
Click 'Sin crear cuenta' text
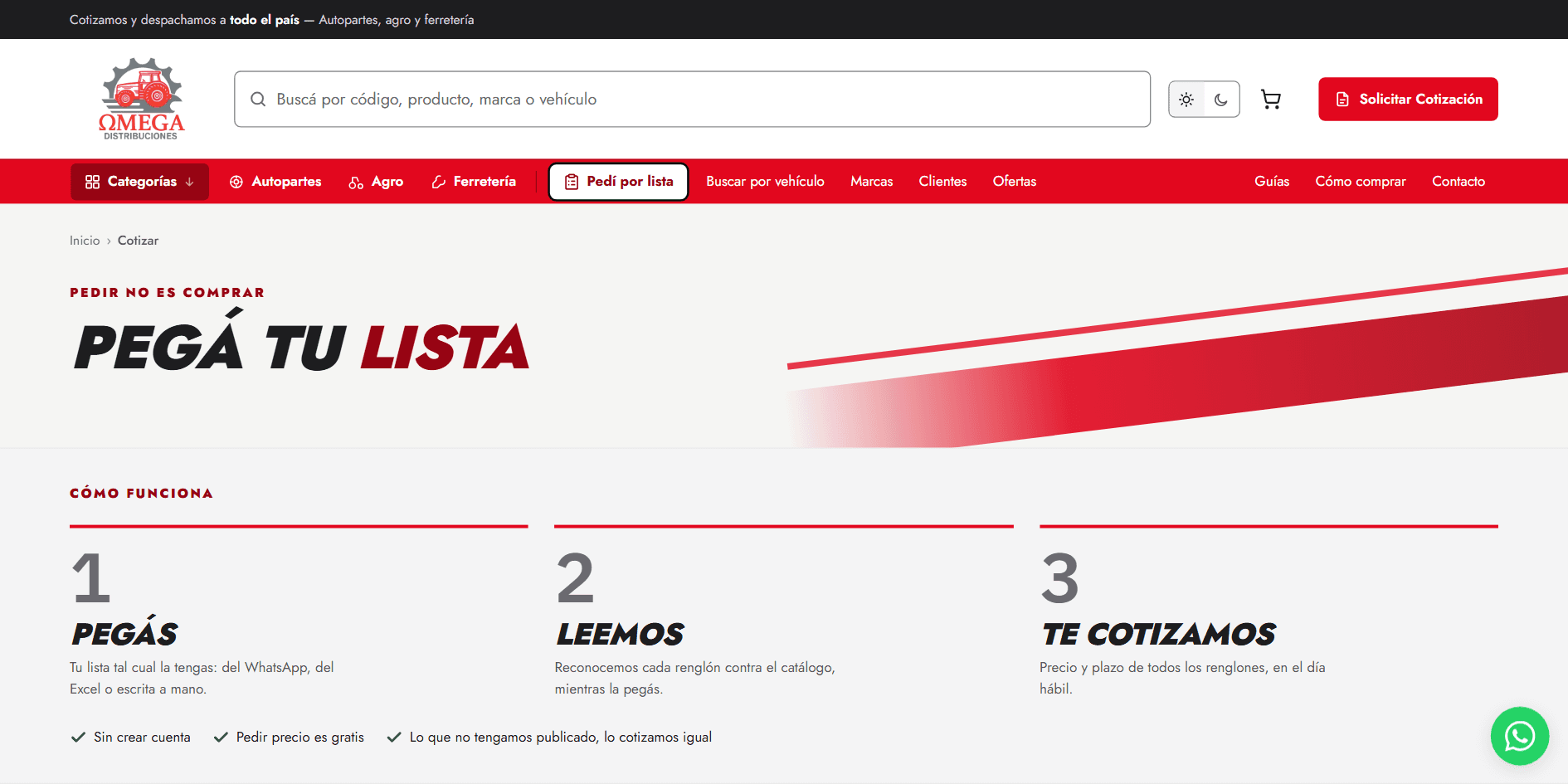142,738
